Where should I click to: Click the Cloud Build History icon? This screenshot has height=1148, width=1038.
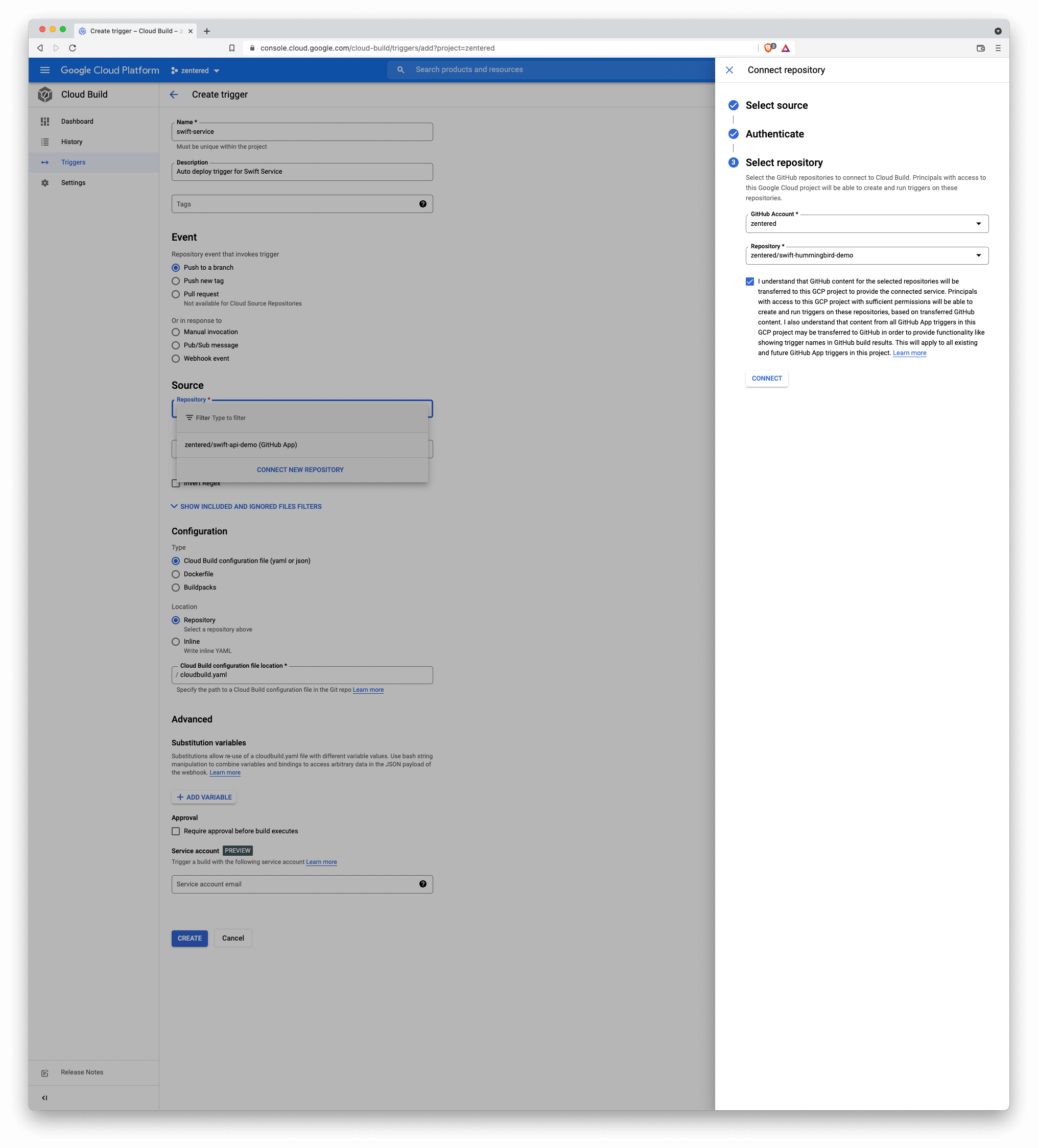click(x=45, y=141)
